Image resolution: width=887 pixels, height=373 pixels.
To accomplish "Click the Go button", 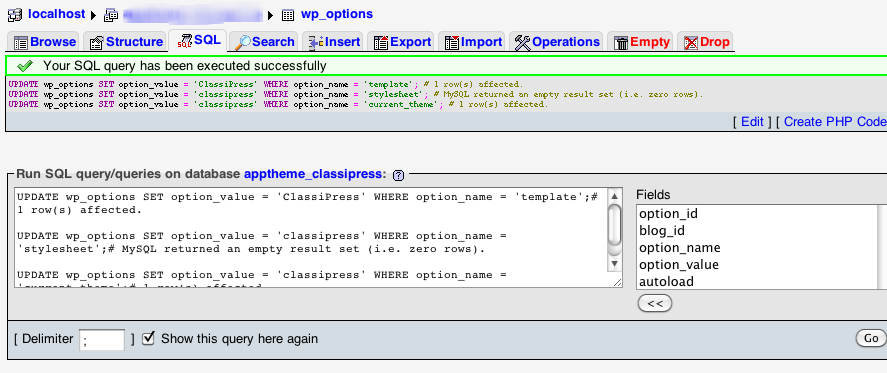I will (x=871, y=338).
